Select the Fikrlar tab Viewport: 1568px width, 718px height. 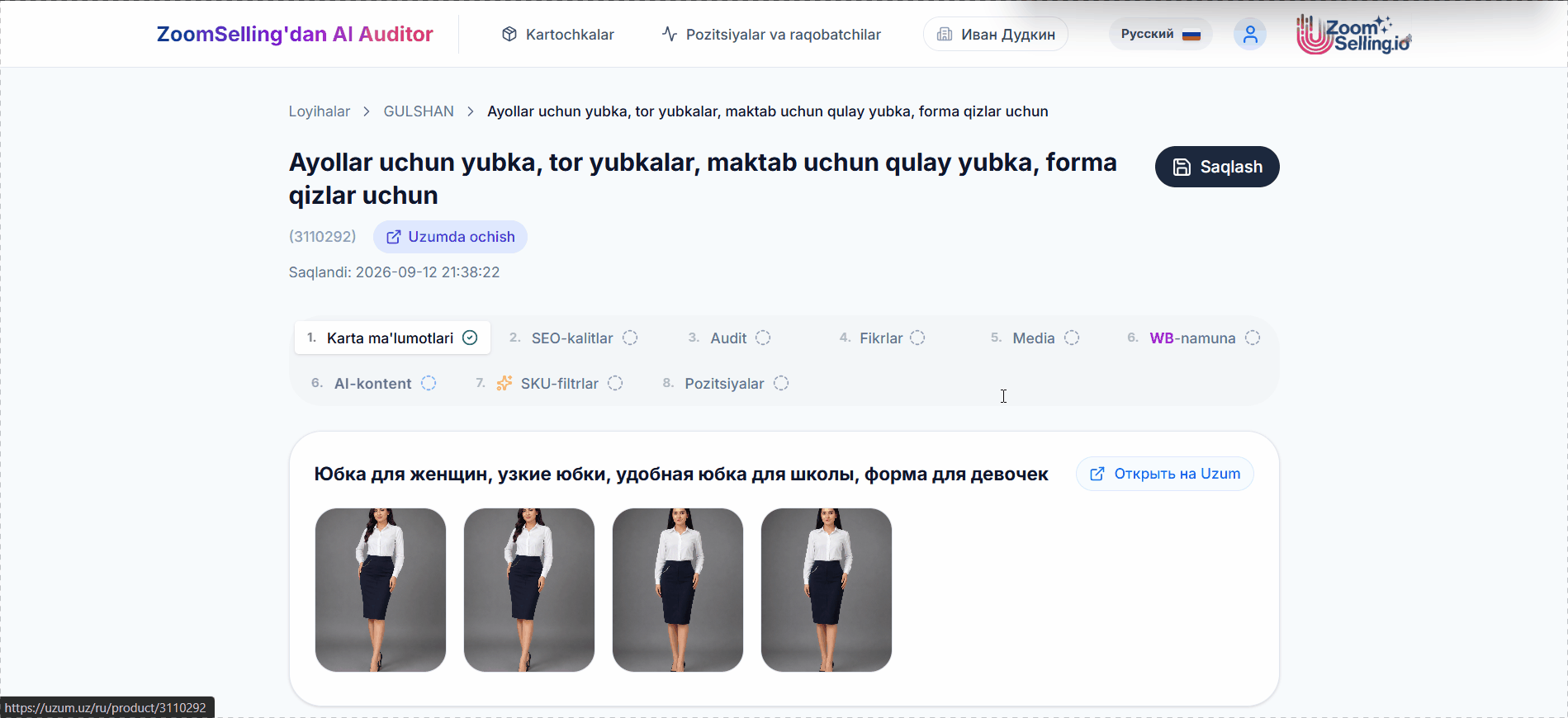pyautogui.click(x=882, y=338)
